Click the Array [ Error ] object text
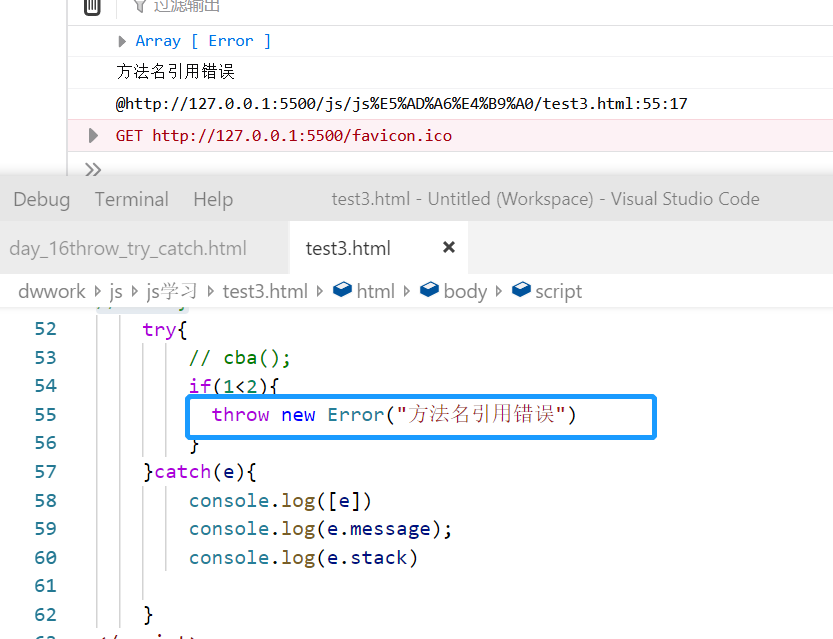The width and height of the screenshot is (833, 639). (x=203, y=41)
